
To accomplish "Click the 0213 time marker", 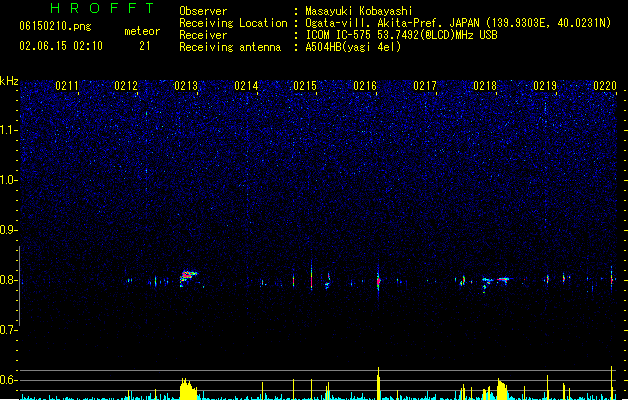I will pos(186,86).
